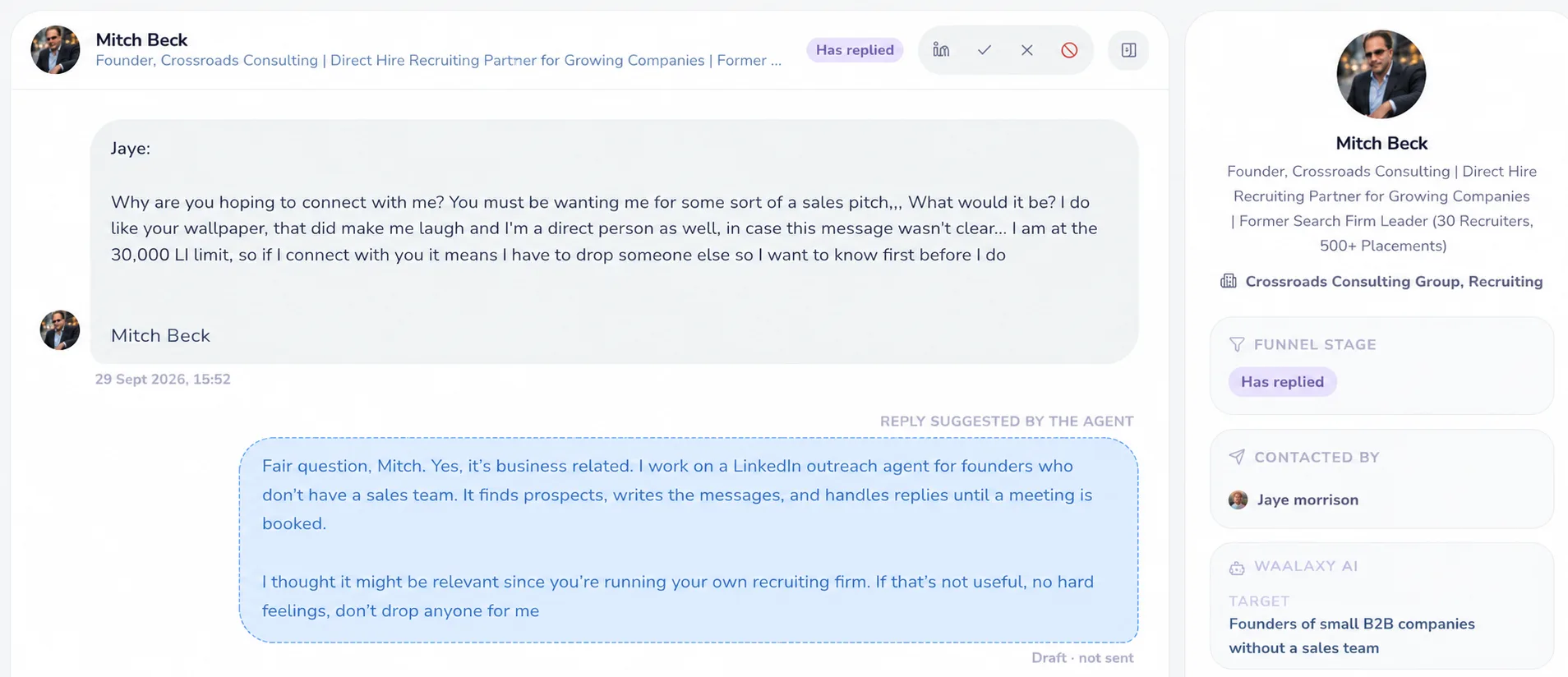Click the building icon next to Crossroads Consulting Group
This screenshot has width=1568, height=677.
point(1229,281)
